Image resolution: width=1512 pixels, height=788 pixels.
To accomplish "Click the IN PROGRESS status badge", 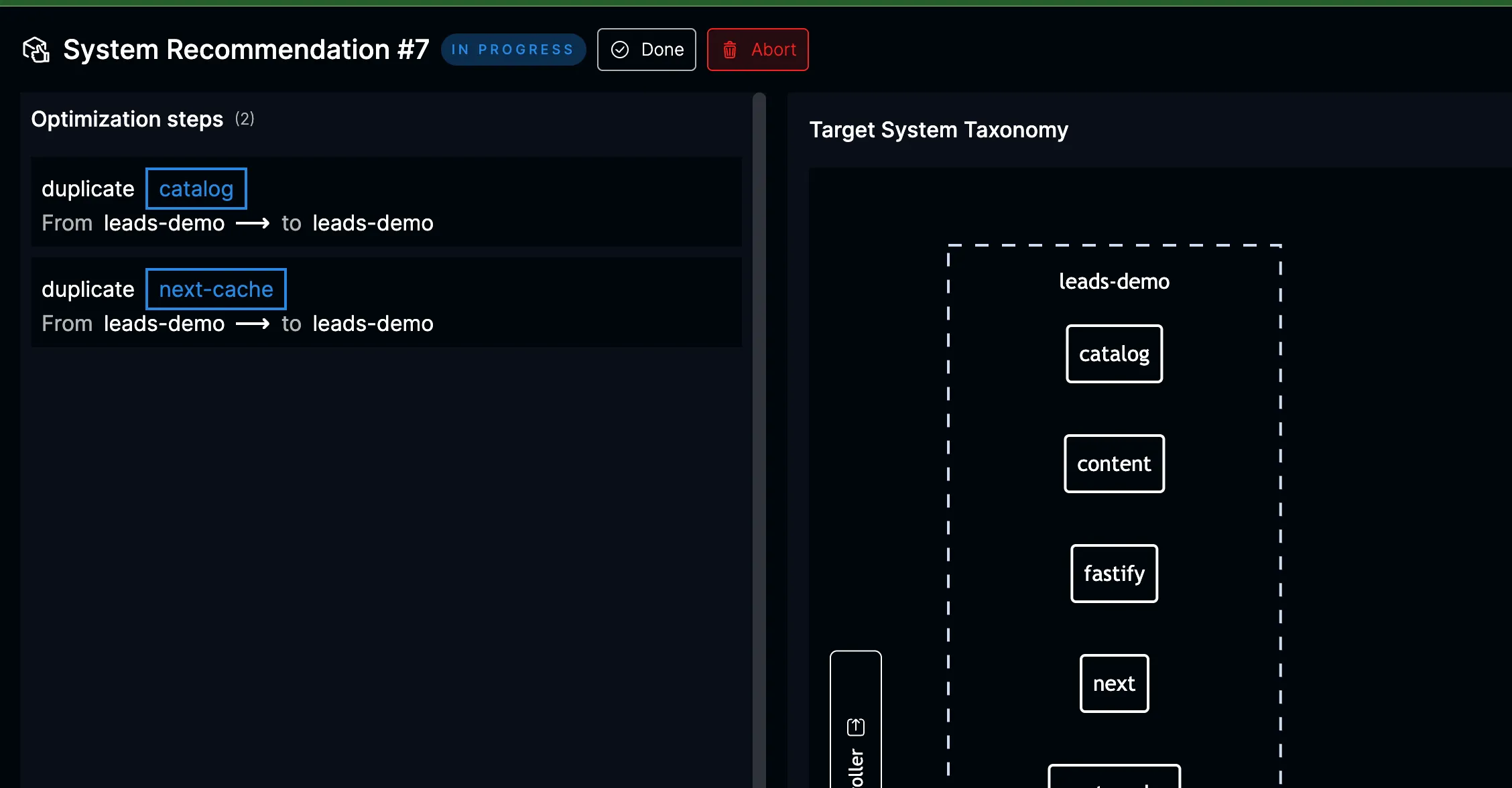I will 513,50.
